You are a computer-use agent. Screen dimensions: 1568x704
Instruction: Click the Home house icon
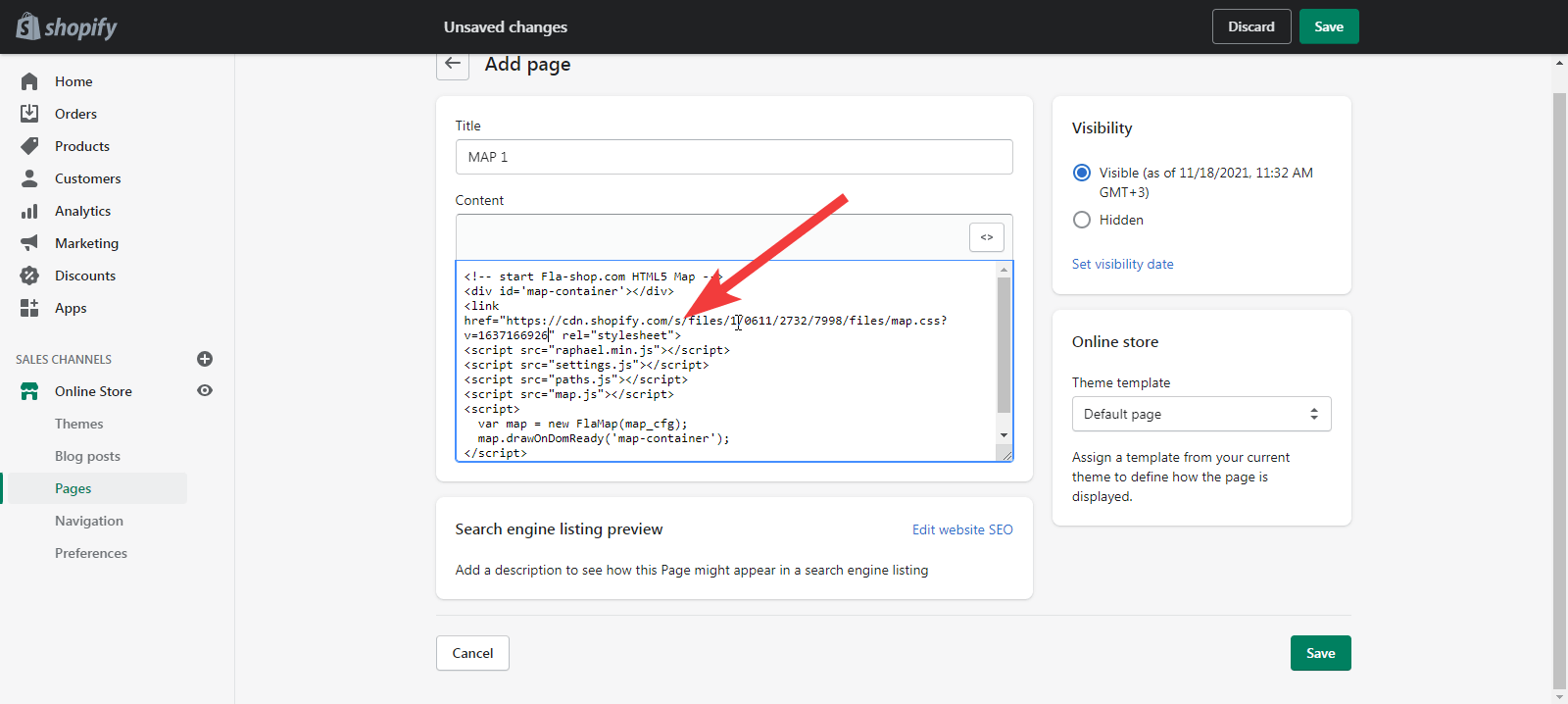click(29, 81)
